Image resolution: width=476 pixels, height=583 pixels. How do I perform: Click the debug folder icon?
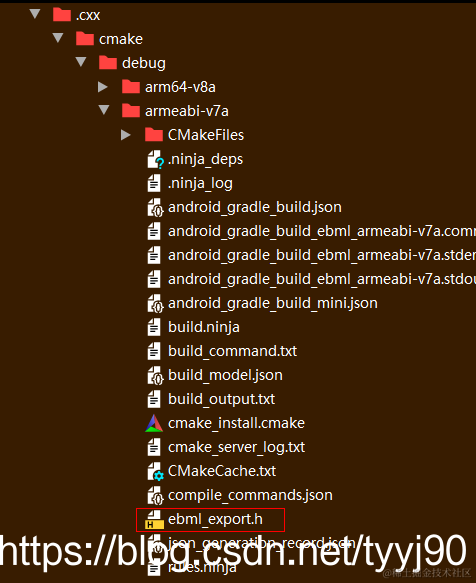pyautogui.click(x=108, y=63)
